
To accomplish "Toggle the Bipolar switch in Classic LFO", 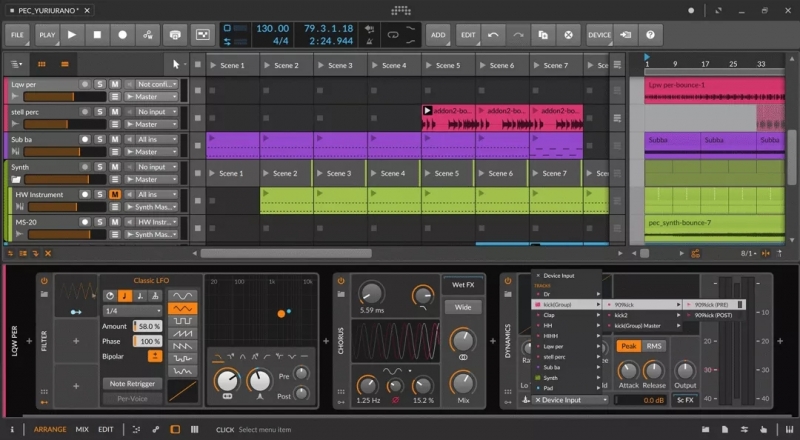I will click(x=155, y=356).
